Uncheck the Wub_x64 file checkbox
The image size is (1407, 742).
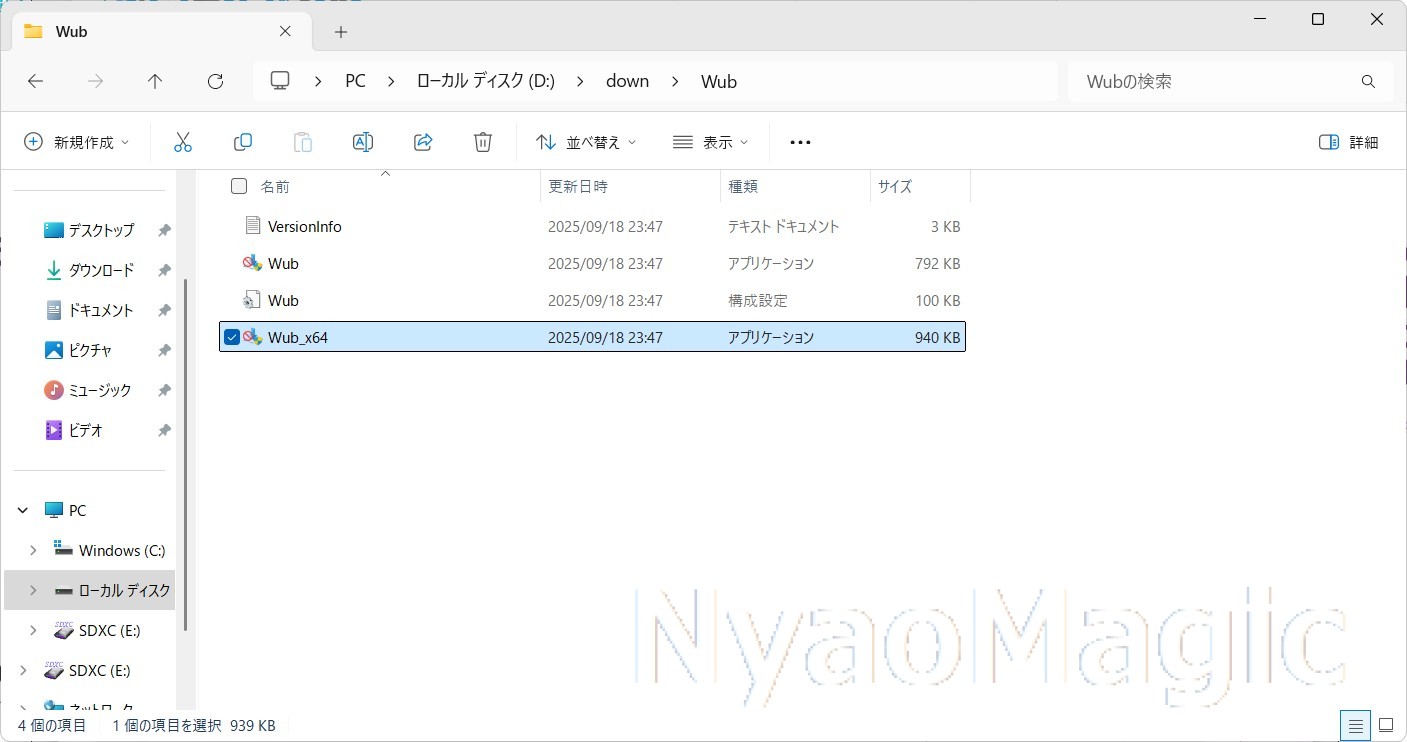click(x=232, y=337)
